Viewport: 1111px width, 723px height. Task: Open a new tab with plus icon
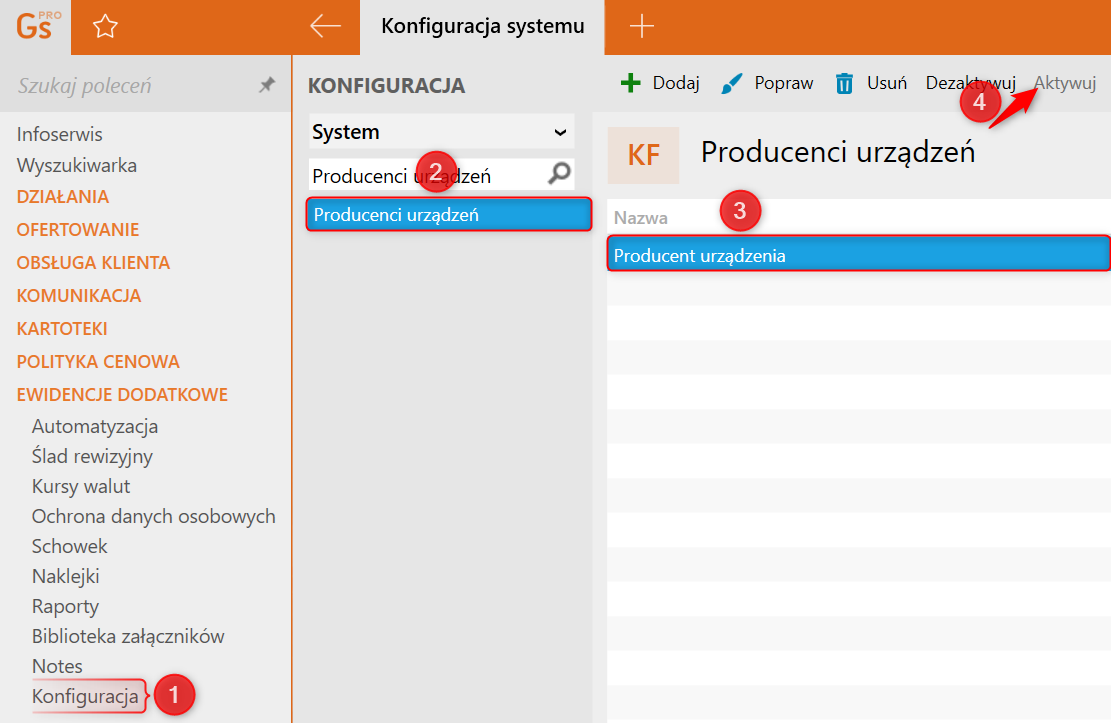[x=641, y=27]
